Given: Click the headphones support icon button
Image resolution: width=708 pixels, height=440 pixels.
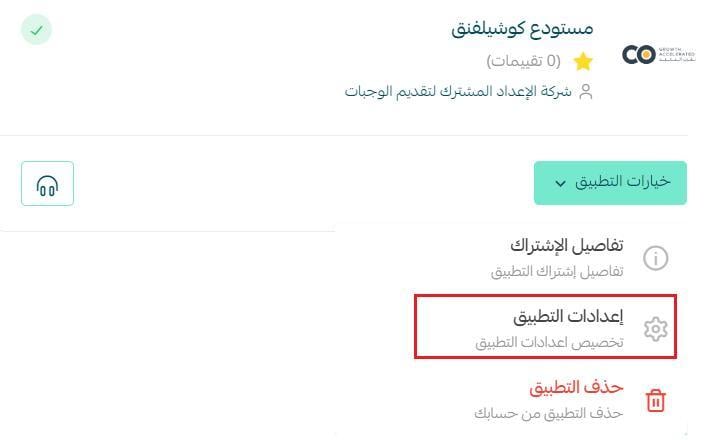Looking at the screenshot, I should 47,183.
